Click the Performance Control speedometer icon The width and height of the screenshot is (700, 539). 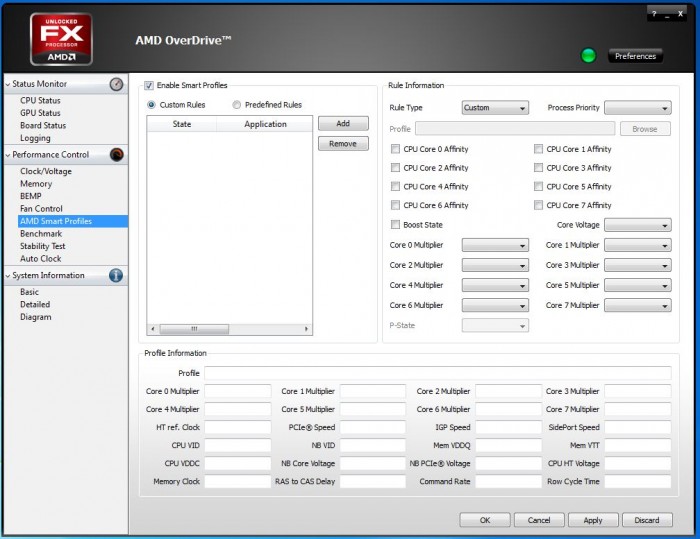pos(117,155)
